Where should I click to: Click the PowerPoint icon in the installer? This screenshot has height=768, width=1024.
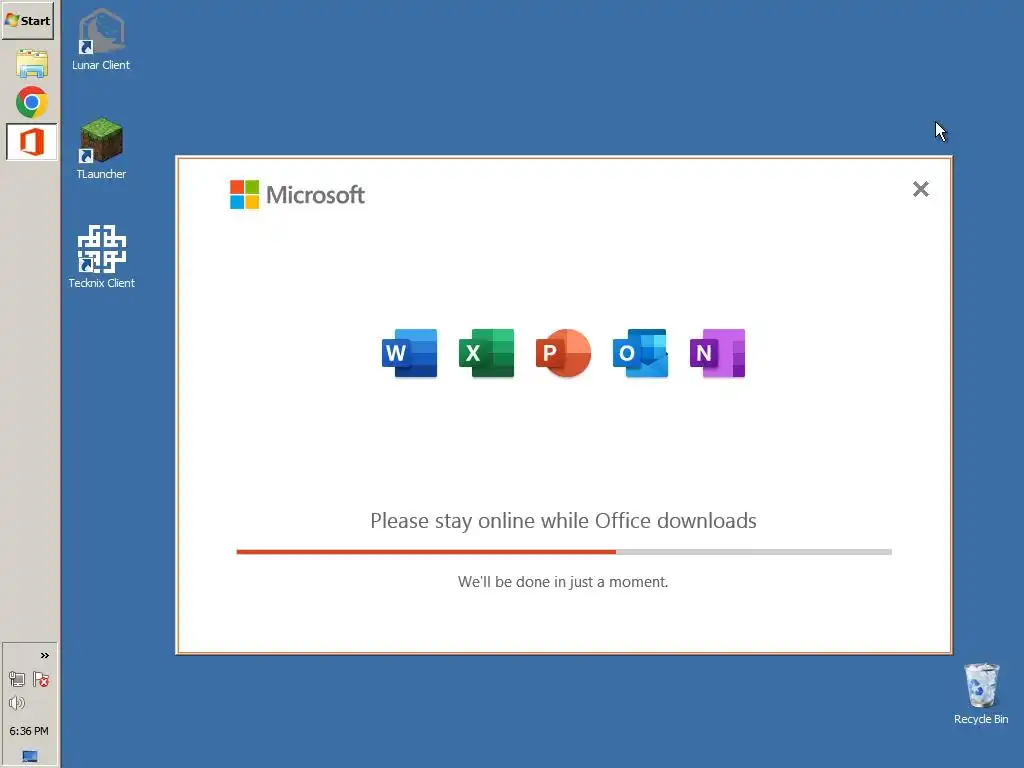point(564,353)
